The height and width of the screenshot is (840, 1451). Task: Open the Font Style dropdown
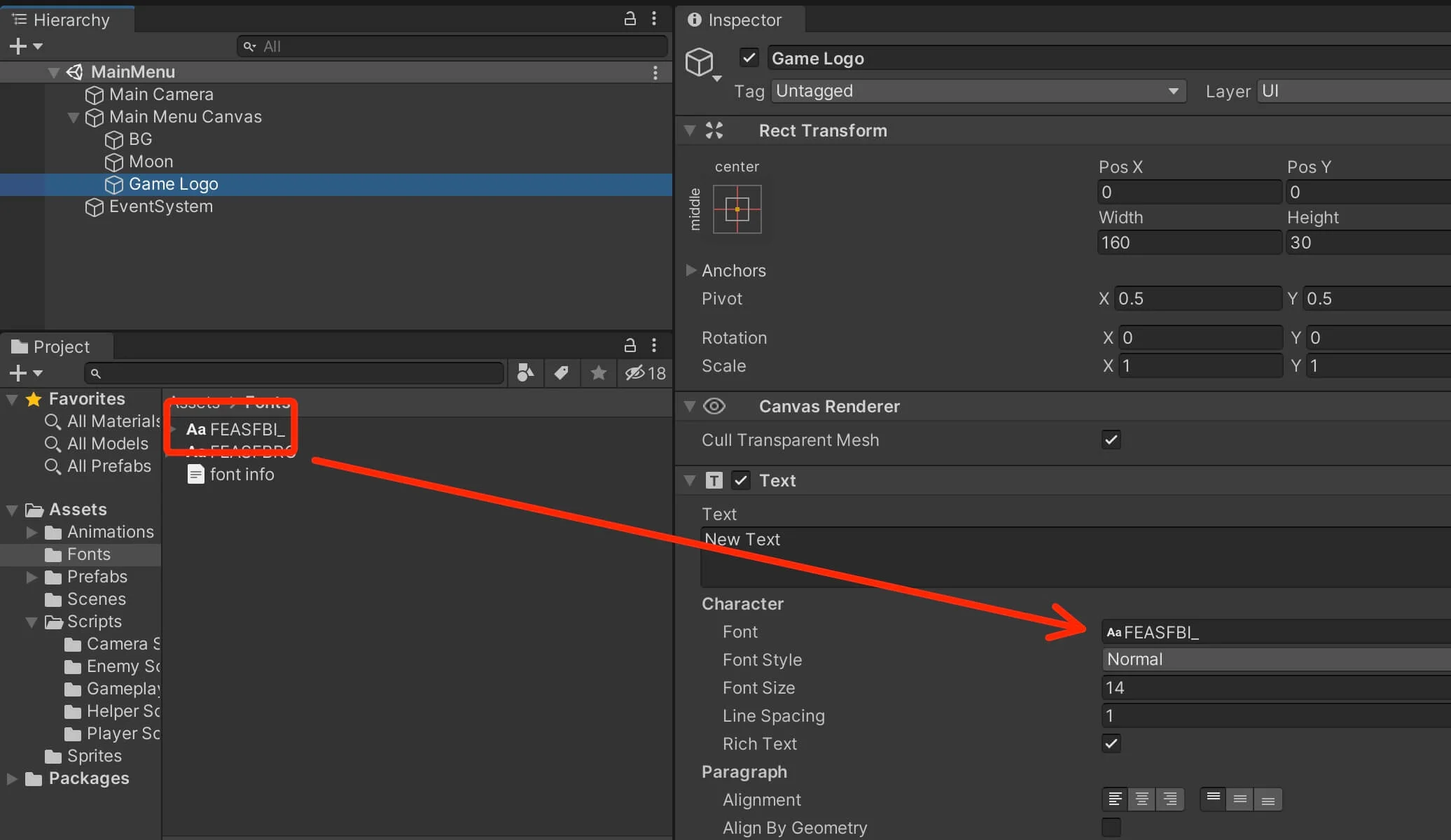[x=1276, y=659]
